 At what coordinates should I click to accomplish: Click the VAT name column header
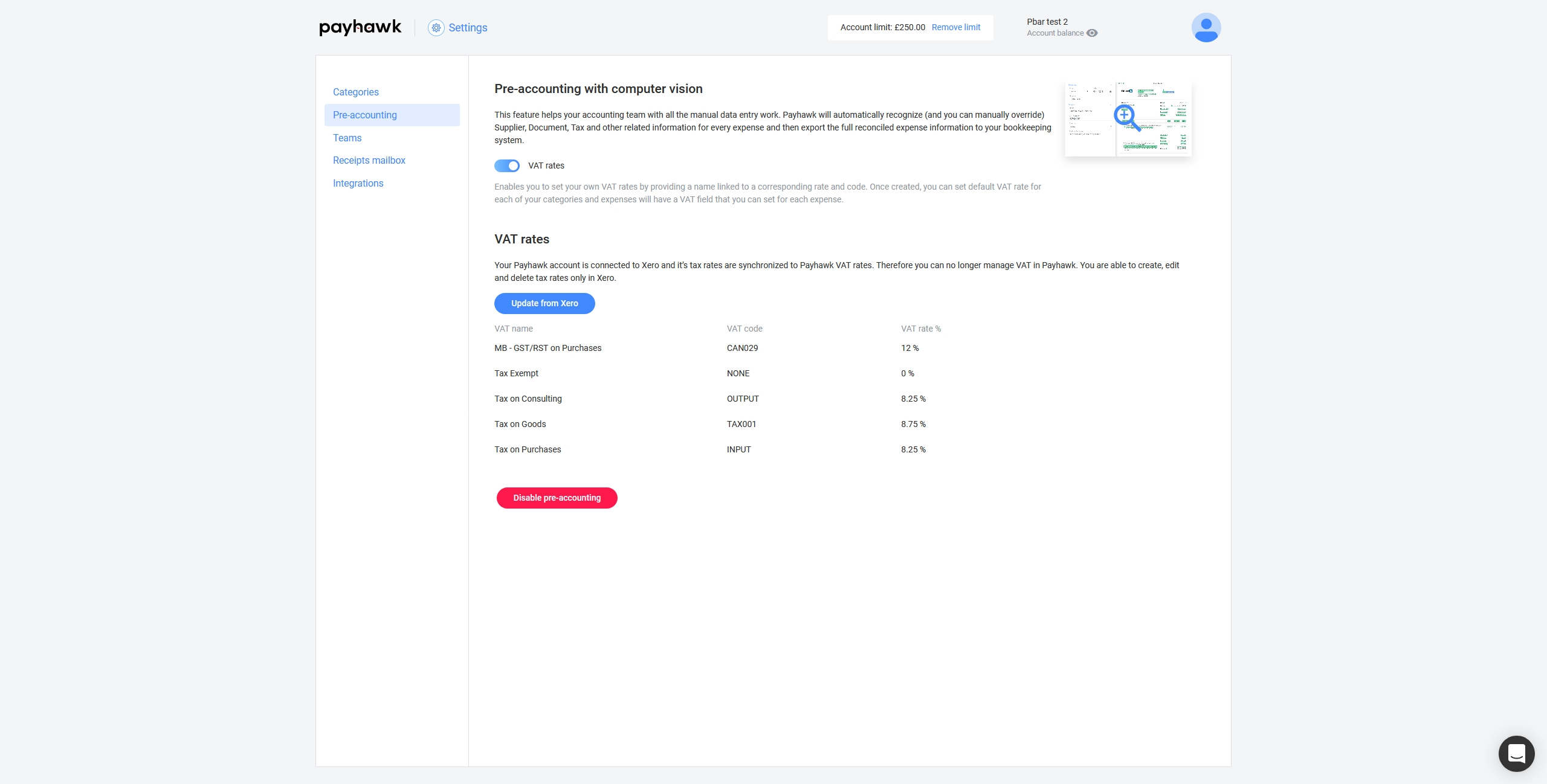pos(514,329)
